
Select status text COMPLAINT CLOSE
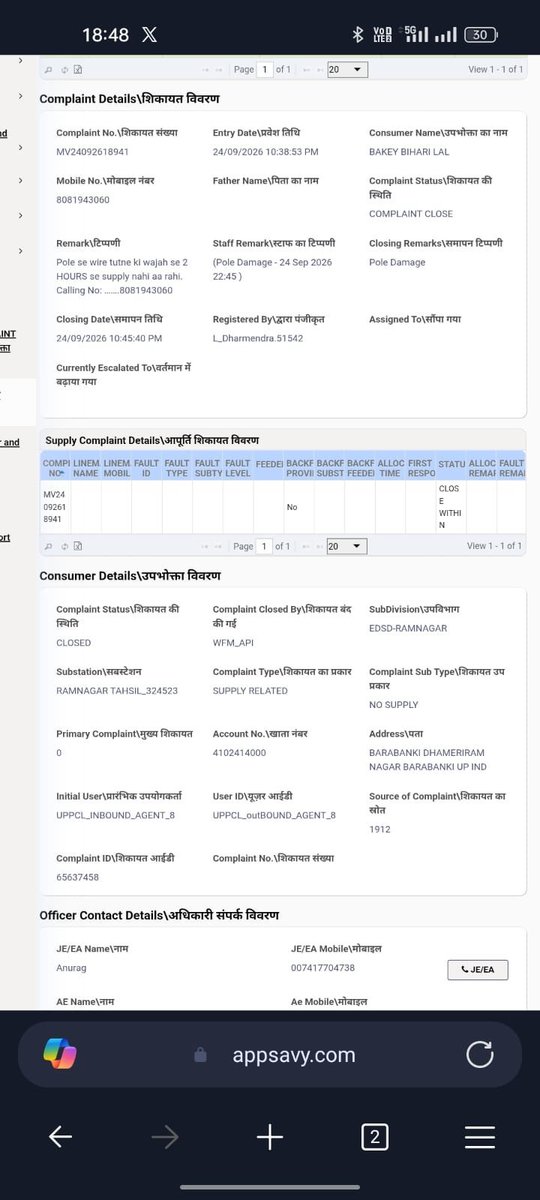tap(411, 214)
